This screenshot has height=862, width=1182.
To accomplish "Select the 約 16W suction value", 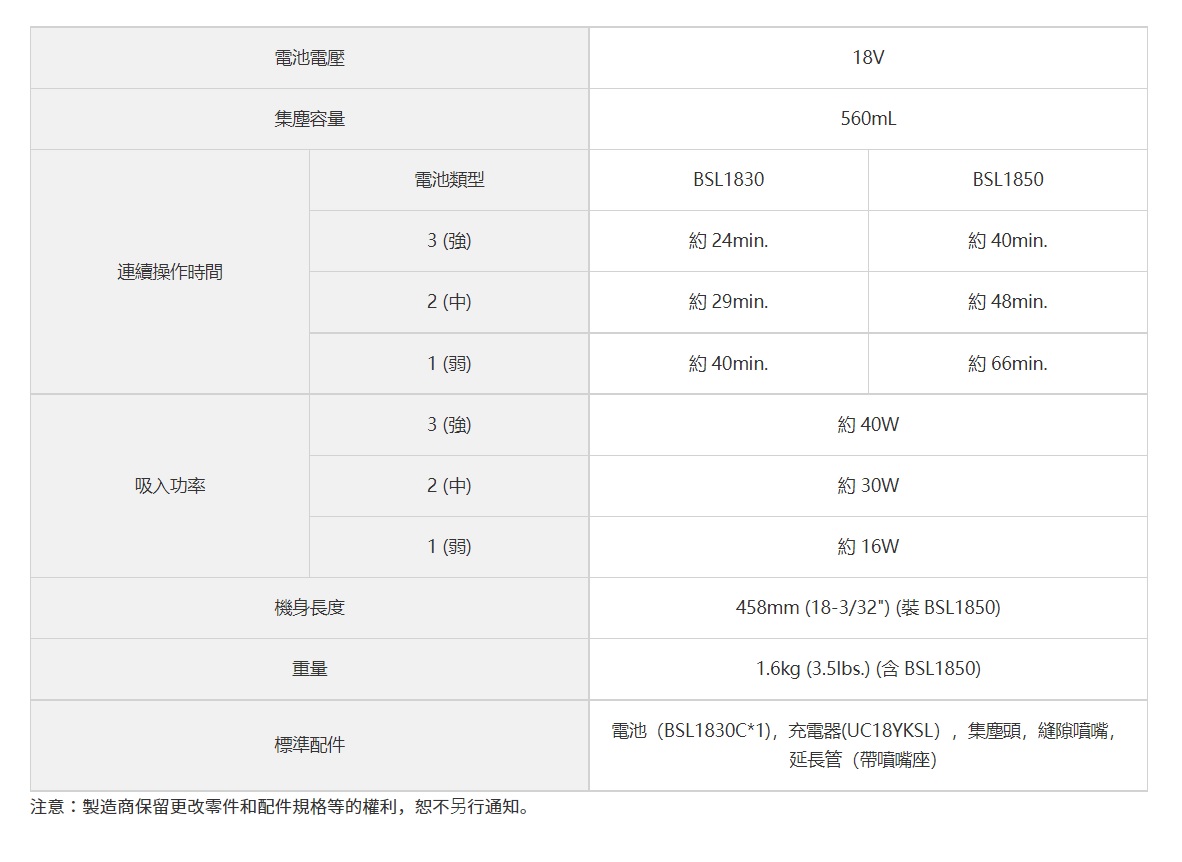I will 867,547.
